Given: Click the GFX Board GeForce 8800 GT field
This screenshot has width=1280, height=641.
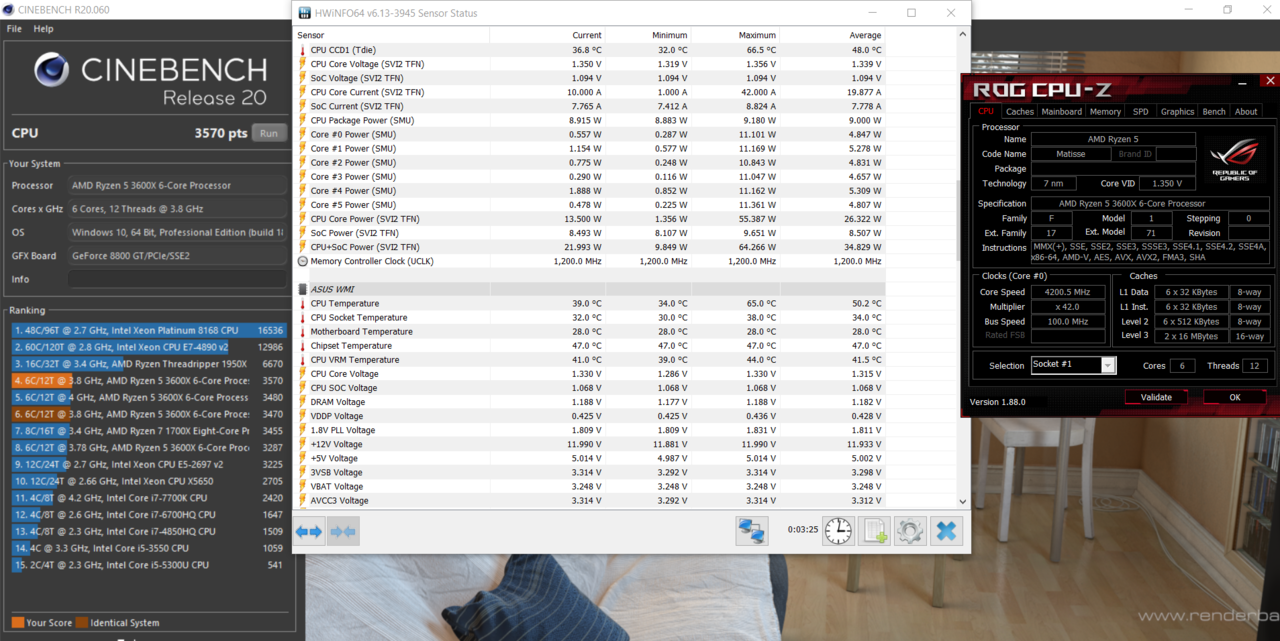Looking at the screenshot, I should click(177, 256).
